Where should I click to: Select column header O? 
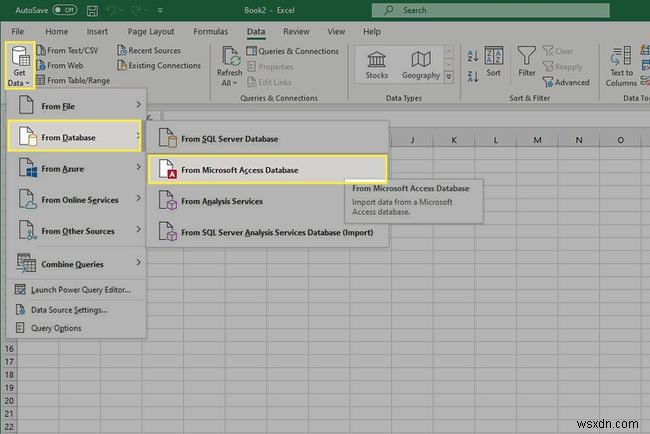[621, 140]
